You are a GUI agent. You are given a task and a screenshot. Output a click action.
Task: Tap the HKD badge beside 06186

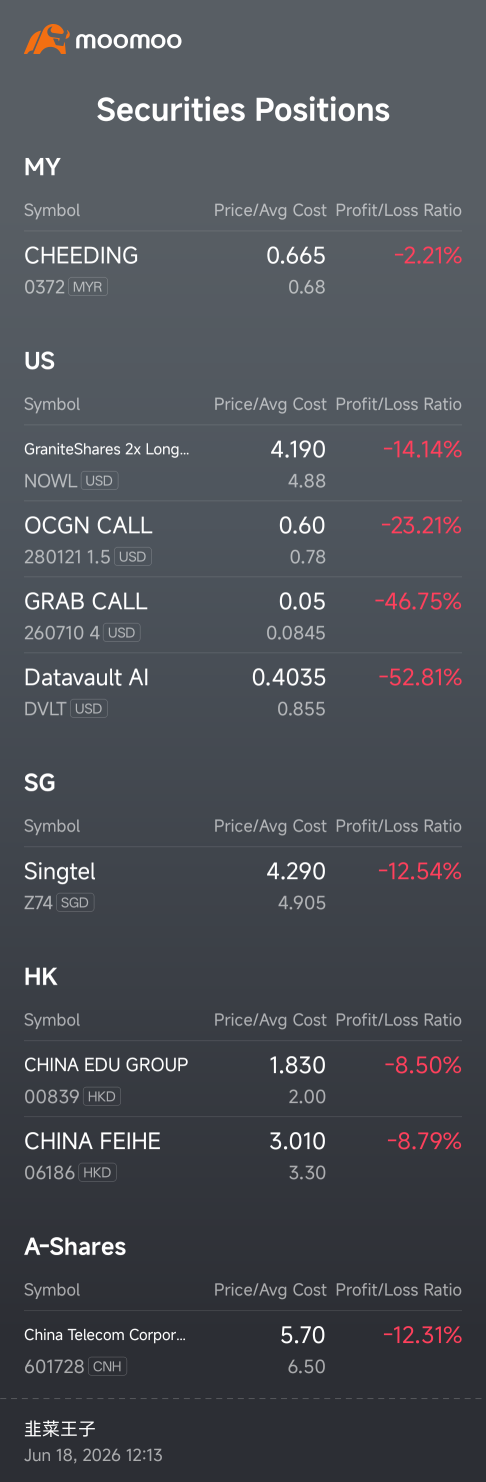[97, 1173]
